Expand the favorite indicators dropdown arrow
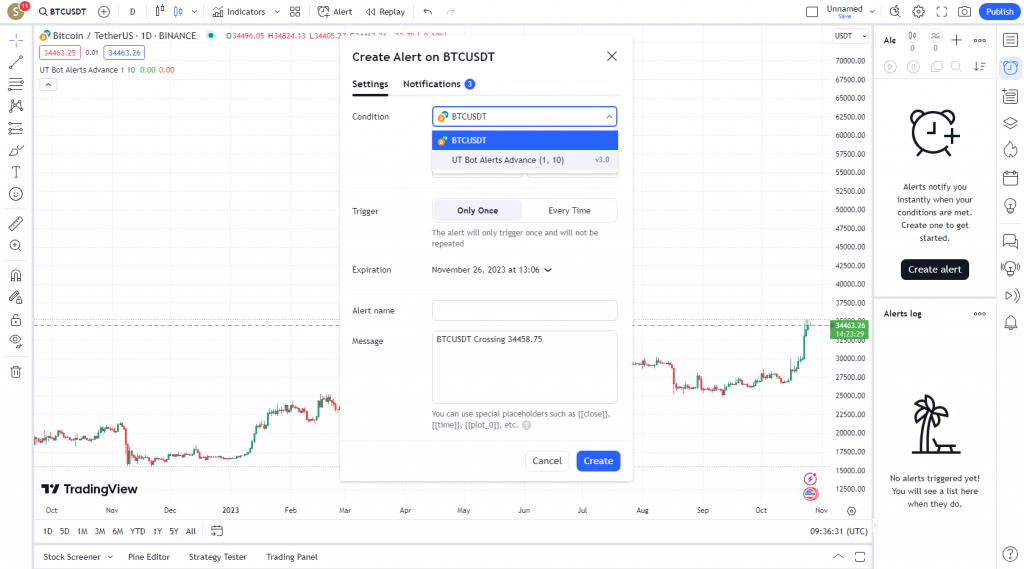This screenshot has width=1024, height=569. (x=277, y=12)
